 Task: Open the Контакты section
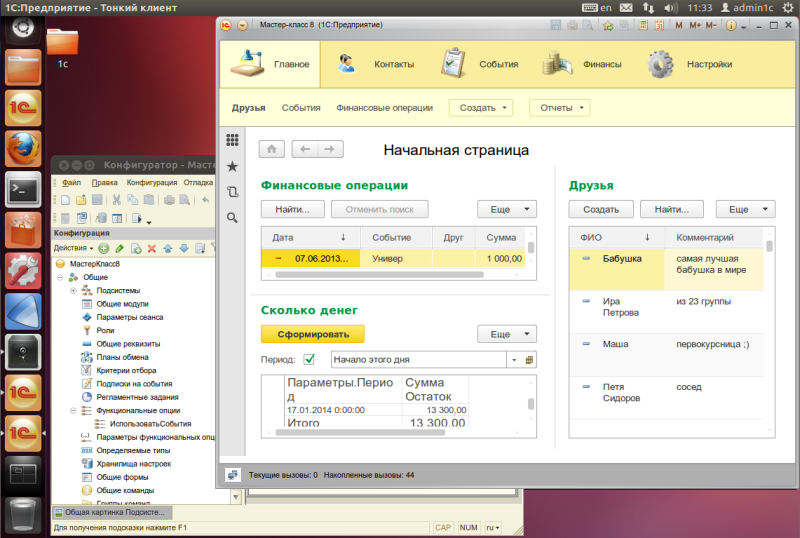click(x=377, y=64)
